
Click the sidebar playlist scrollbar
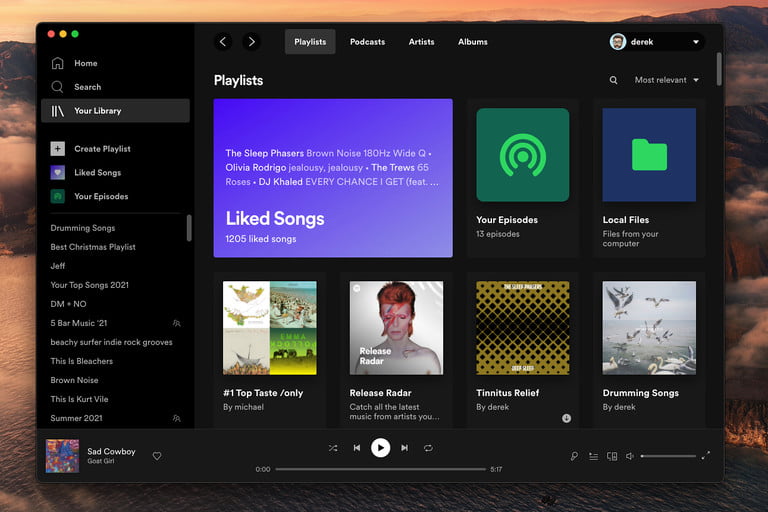[x=189, y=228]
